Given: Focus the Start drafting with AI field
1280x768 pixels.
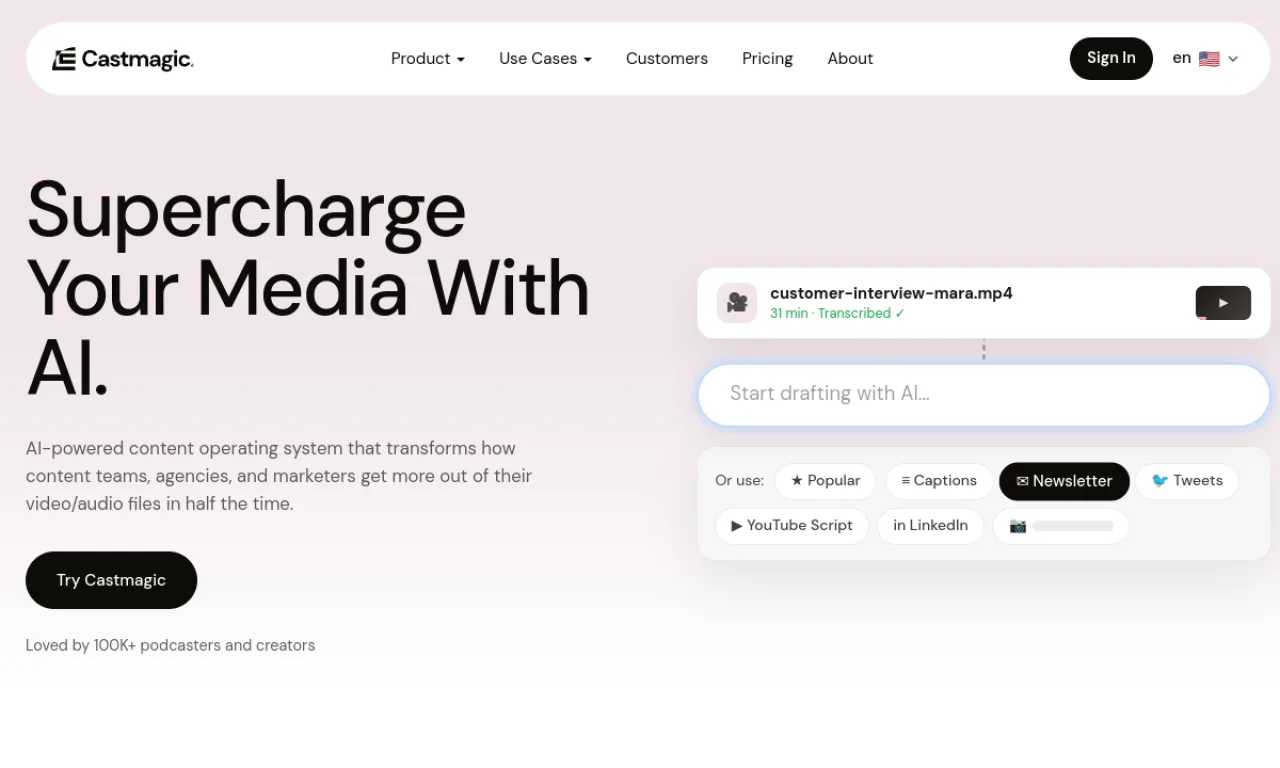Looking at the screenshot, I should (984, 394).
